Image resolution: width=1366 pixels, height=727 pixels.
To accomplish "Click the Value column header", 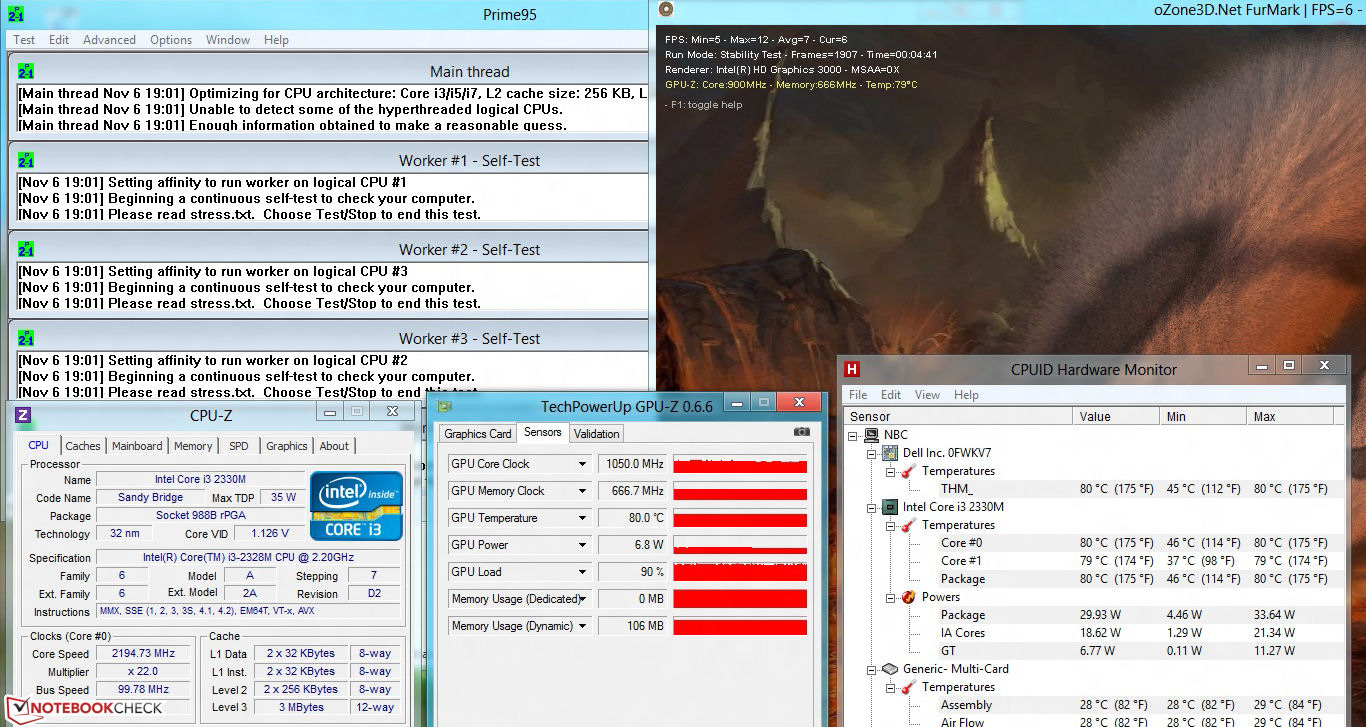I will point(1116,417).
